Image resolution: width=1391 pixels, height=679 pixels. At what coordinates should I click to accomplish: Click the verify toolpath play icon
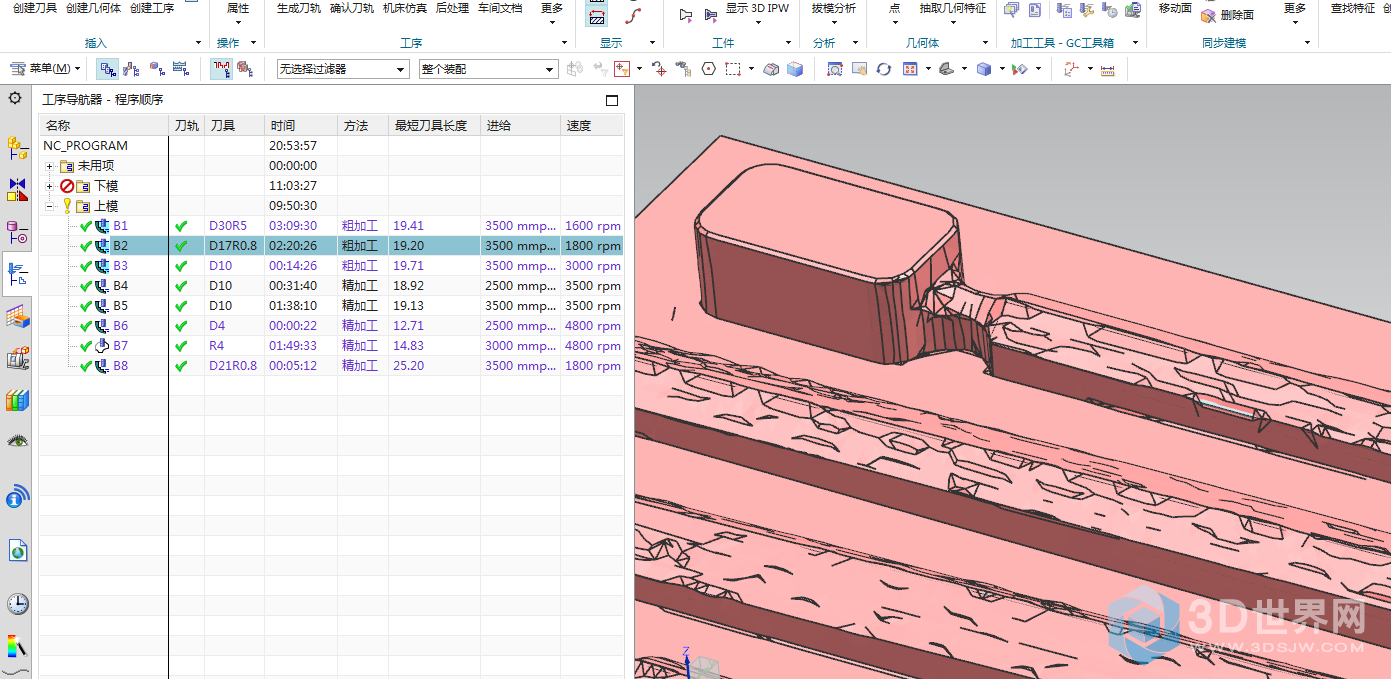[686, 14]
